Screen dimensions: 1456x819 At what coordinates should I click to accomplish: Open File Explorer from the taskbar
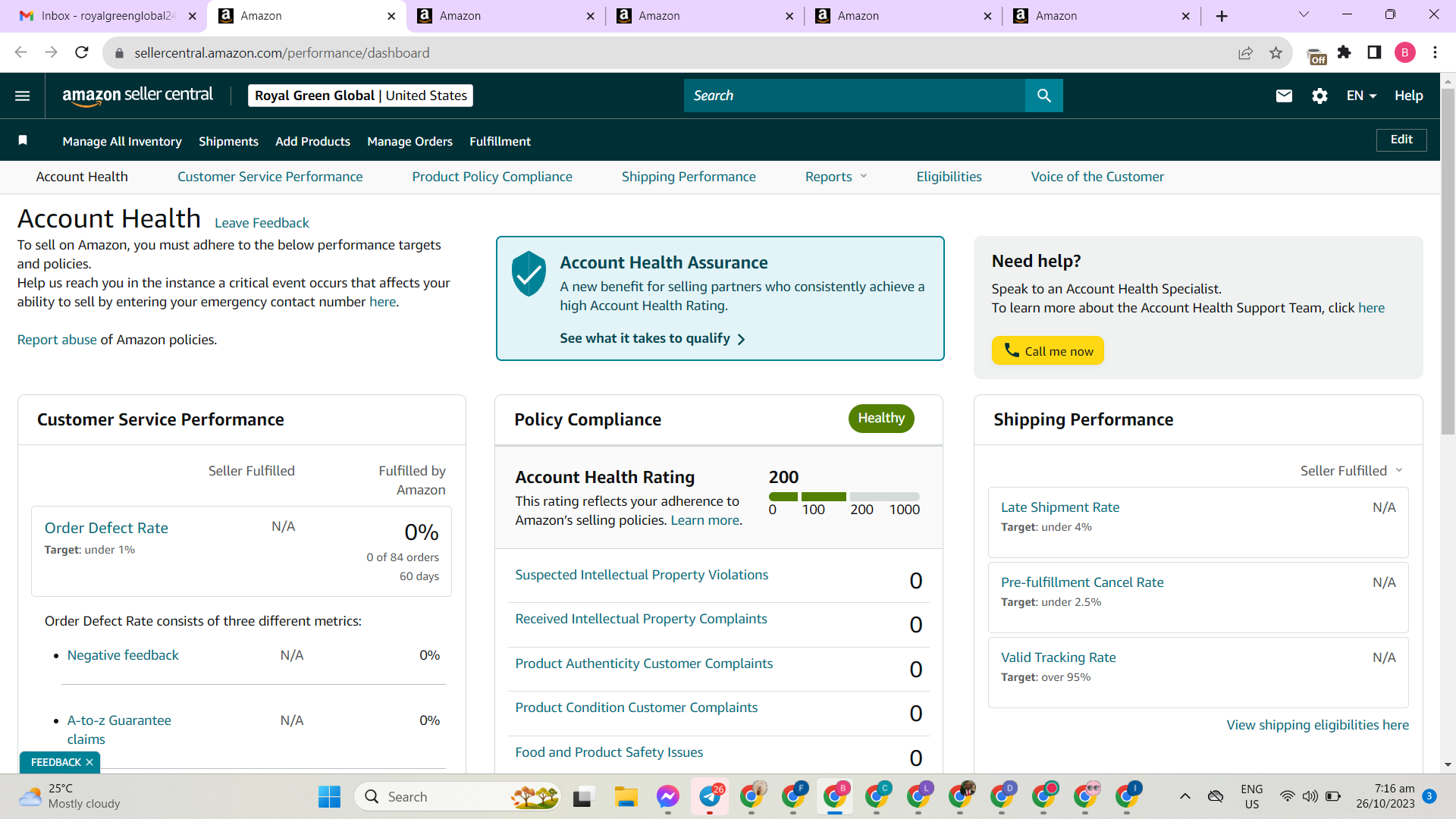626,796
